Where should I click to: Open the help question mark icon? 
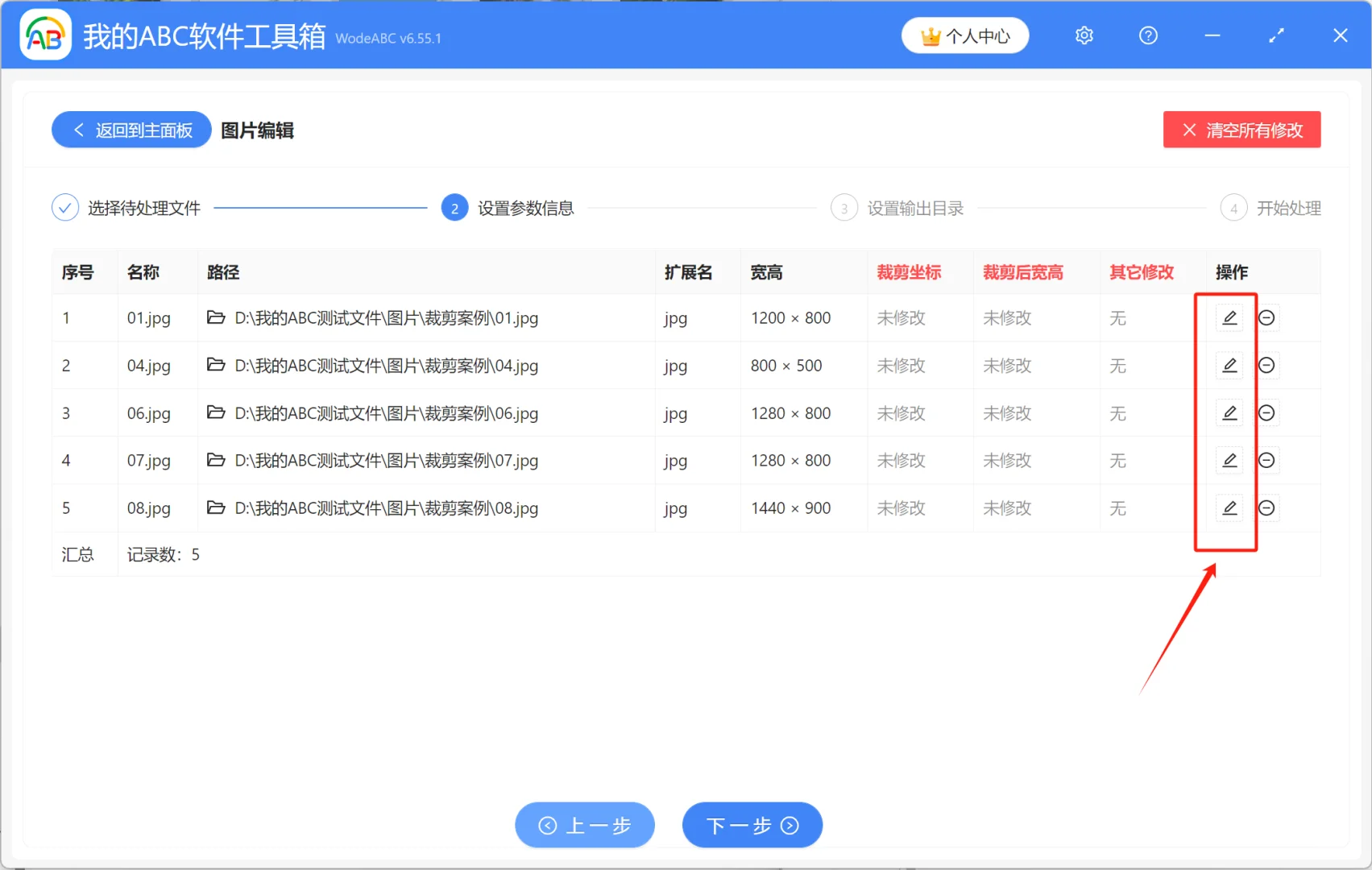pyautogui.click(x=1147, y=35)
